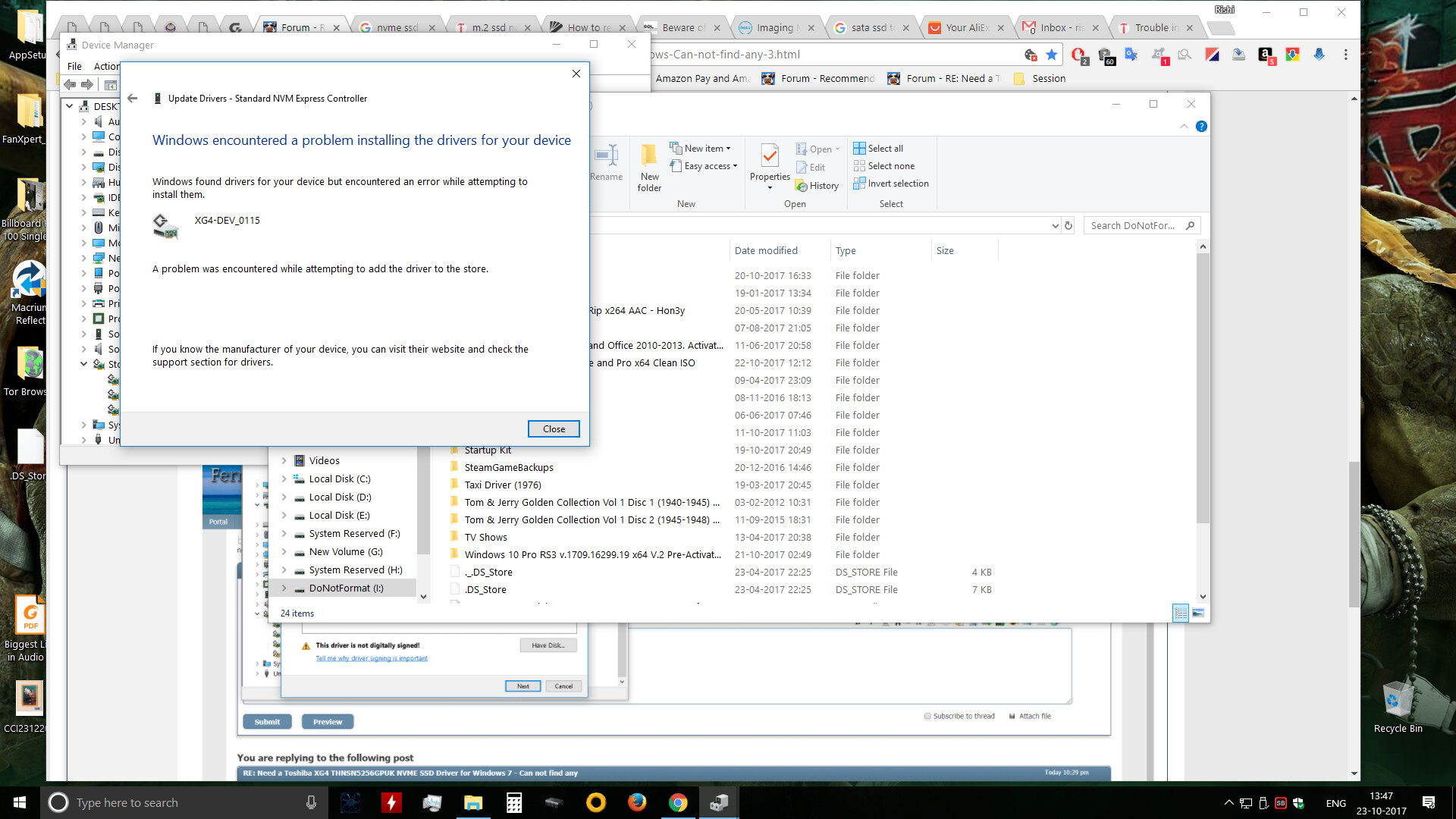This screenshot has width=1456, height=819.
Task: Go back using the Update Drivers back arrow
Action: click(x=133, y=99)
